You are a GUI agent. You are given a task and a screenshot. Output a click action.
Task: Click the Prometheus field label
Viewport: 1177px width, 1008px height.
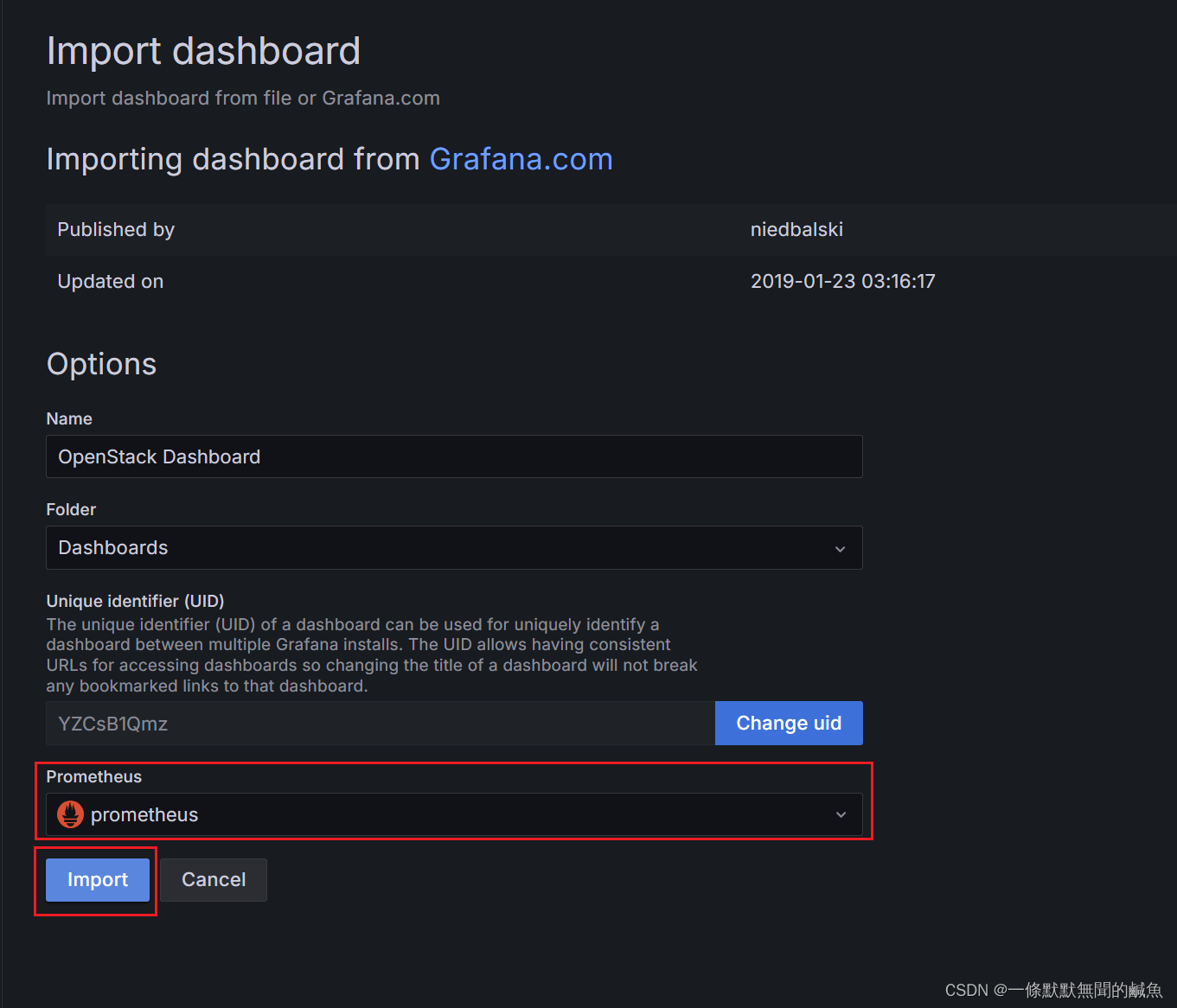pos(93,776)
